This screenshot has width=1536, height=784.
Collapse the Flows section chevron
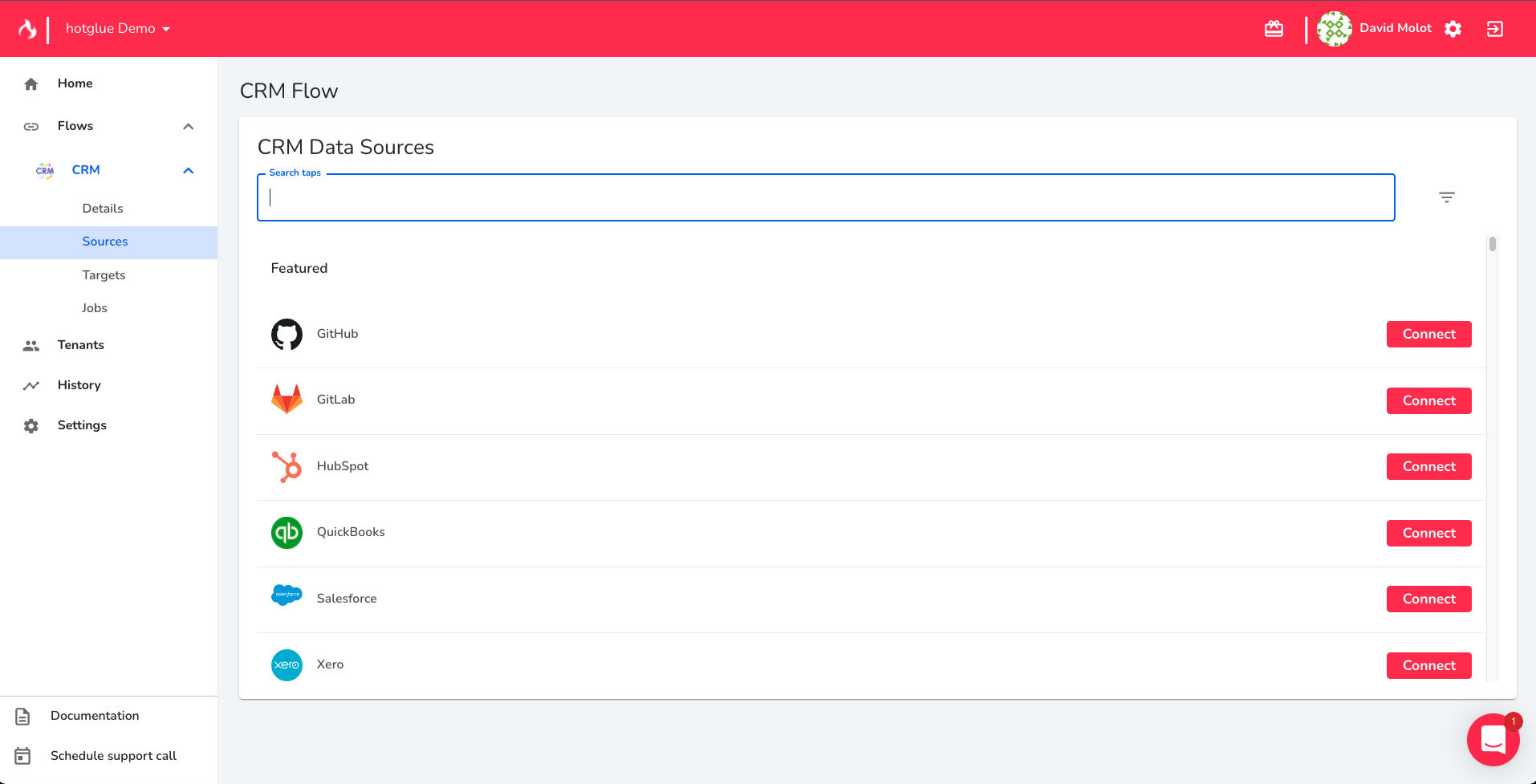(x=189, y=126)
